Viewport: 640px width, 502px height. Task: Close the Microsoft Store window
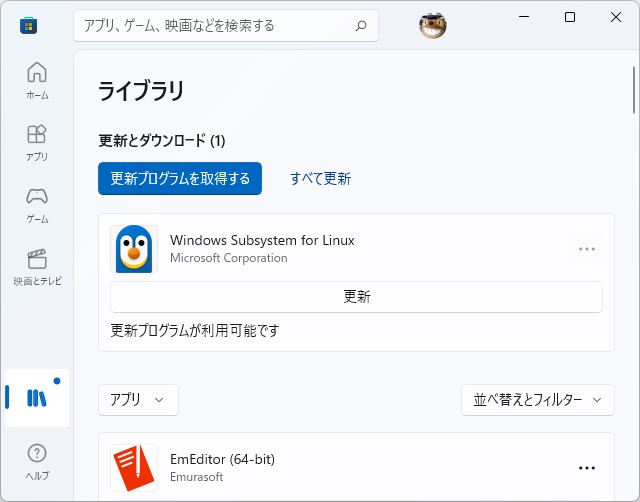(x=616, y=17)
